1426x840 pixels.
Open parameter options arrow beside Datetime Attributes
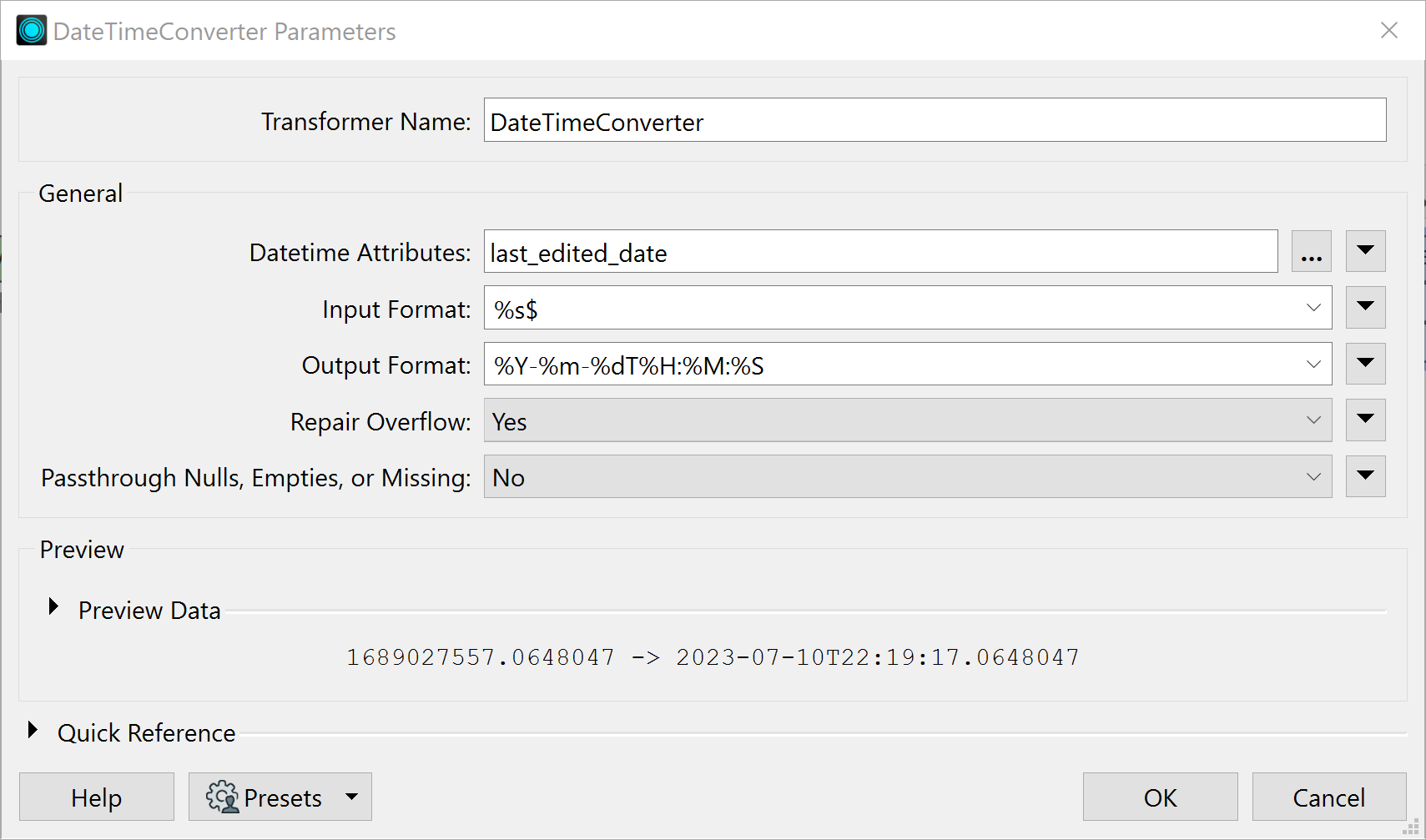1365,251
